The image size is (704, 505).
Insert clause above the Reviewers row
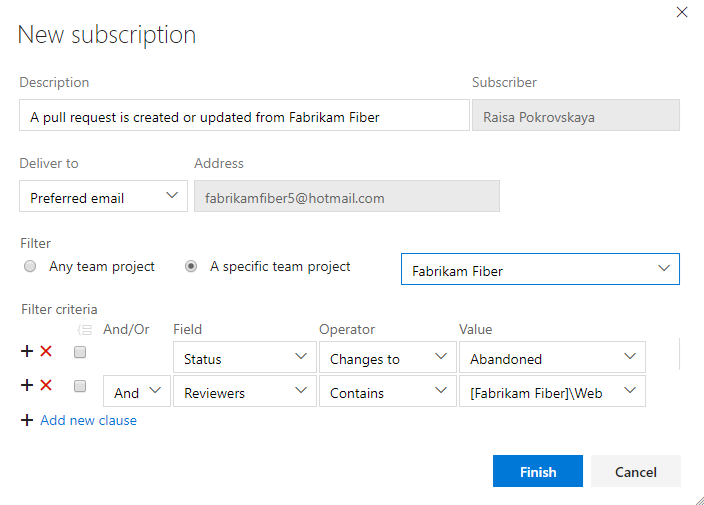[x=27, y=385]
